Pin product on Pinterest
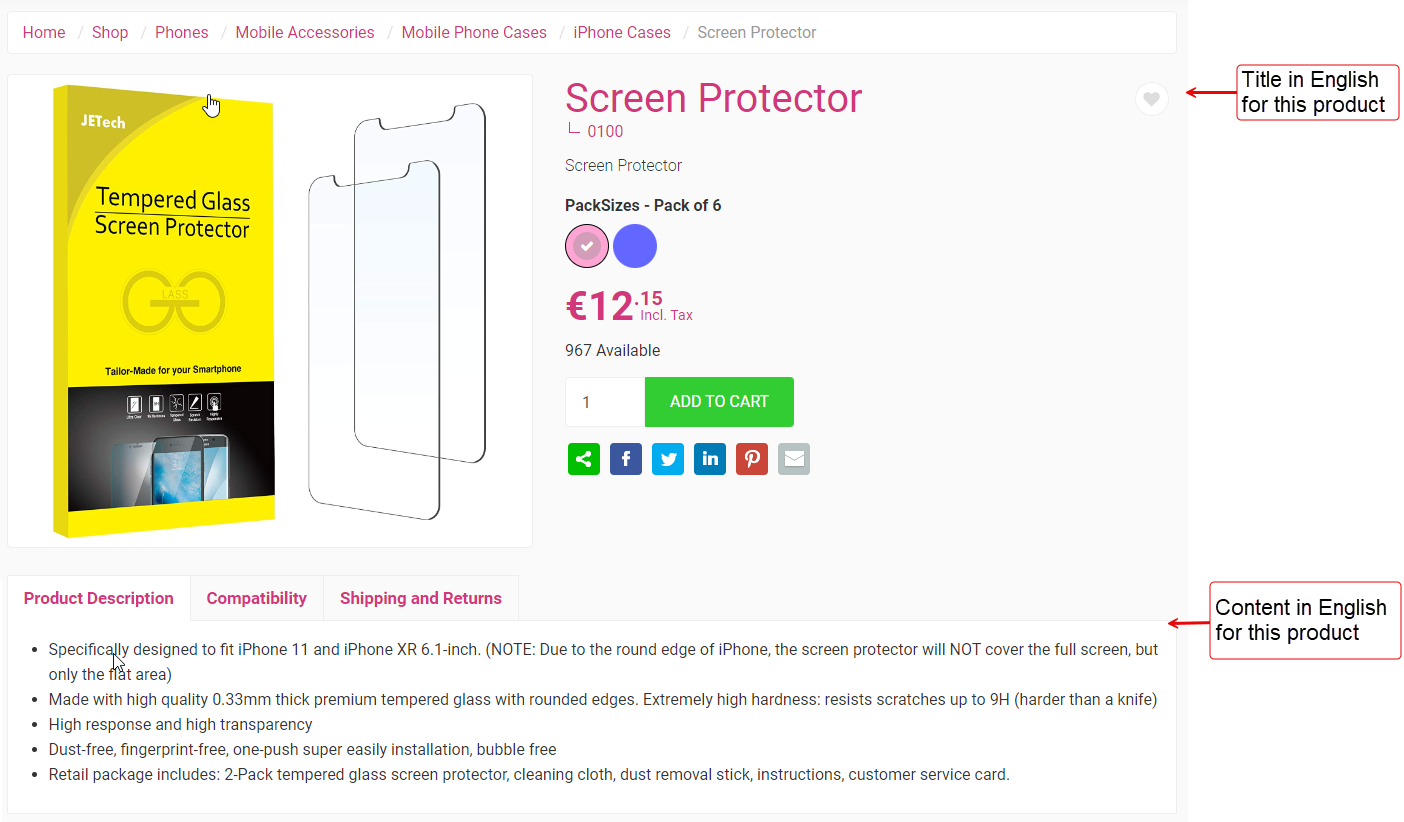This screenshot has height=822, width=1404. pyautogui.click(x=752, y=459)
